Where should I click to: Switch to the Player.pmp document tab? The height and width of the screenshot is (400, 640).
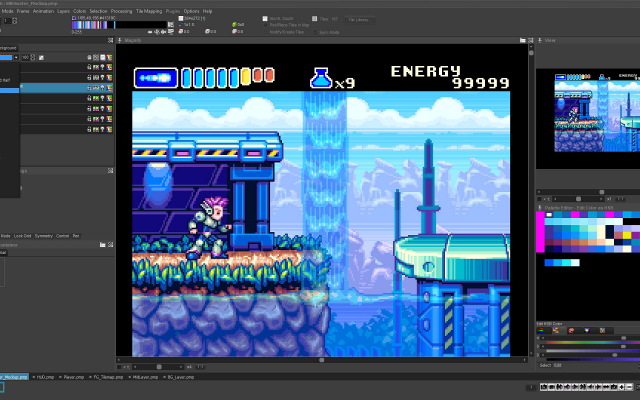[74, 377]
